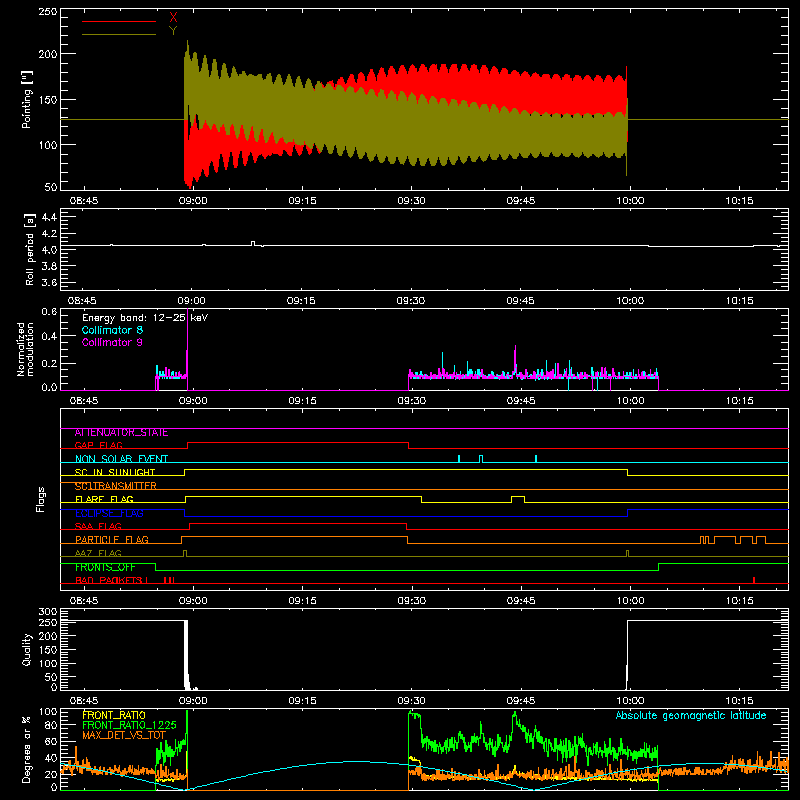Click the "Collimator 8" legend entry
The width and height of the screenshot is (800, 800).
(112, 330)
